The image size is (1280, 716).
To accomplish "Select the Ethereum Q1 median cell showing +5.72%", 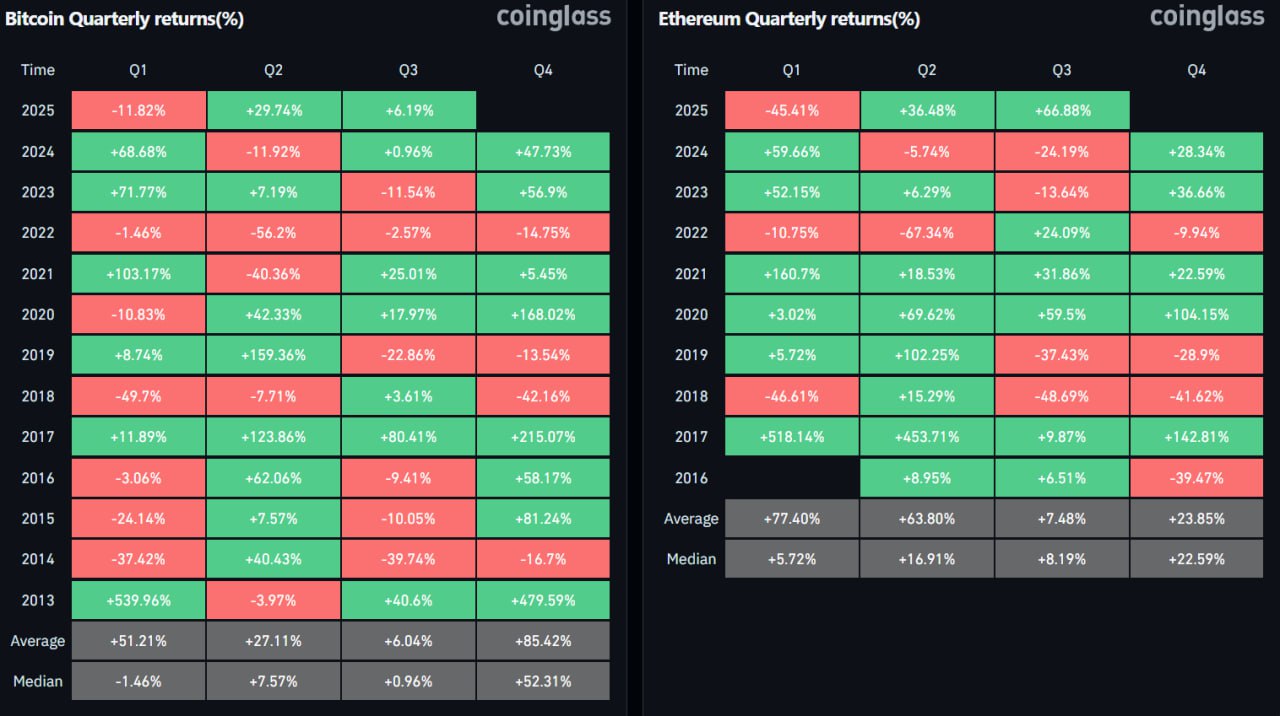I will click(x=792, y=559).
